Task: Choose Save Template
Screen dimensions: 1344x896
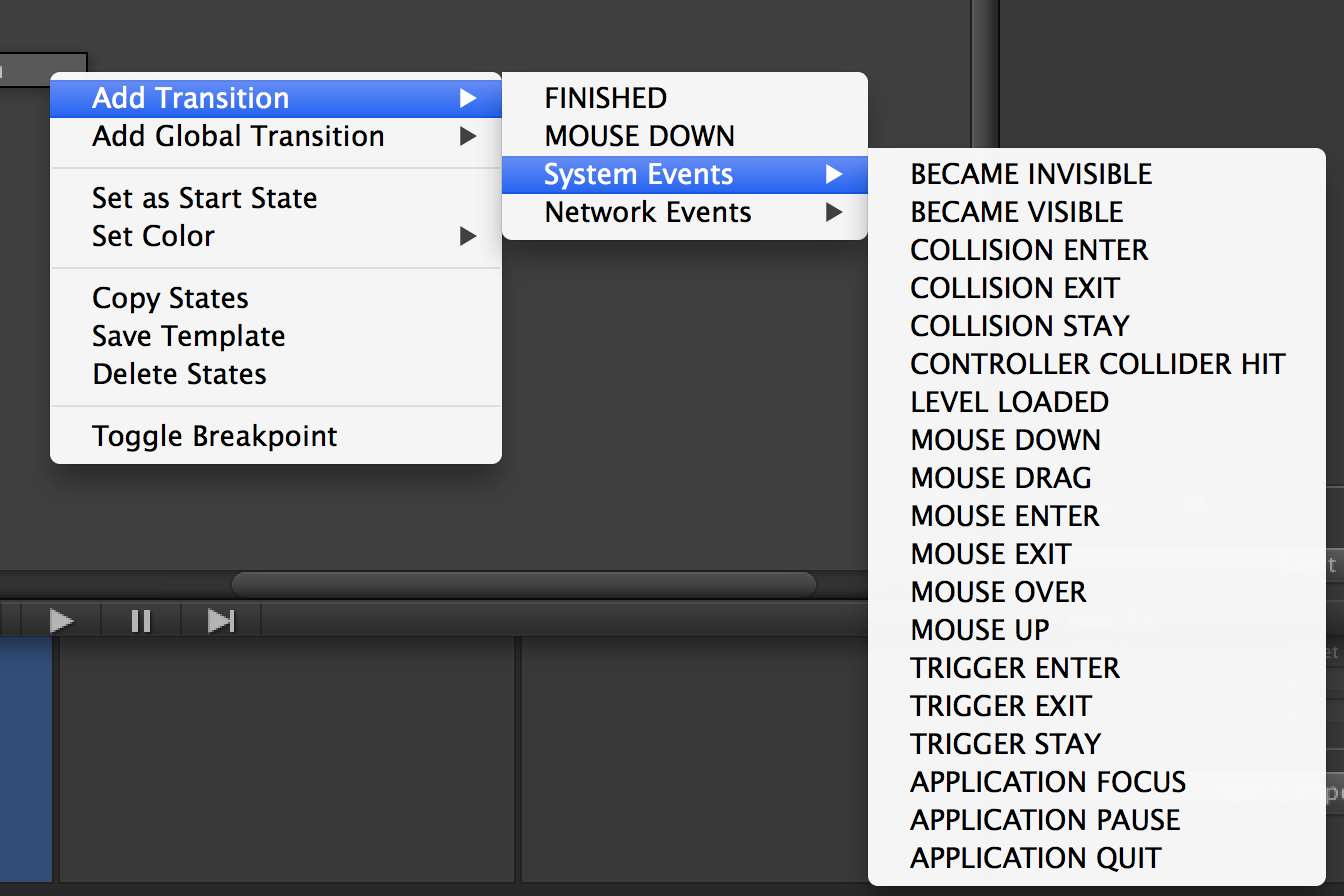Action: [x=189, y=336]
